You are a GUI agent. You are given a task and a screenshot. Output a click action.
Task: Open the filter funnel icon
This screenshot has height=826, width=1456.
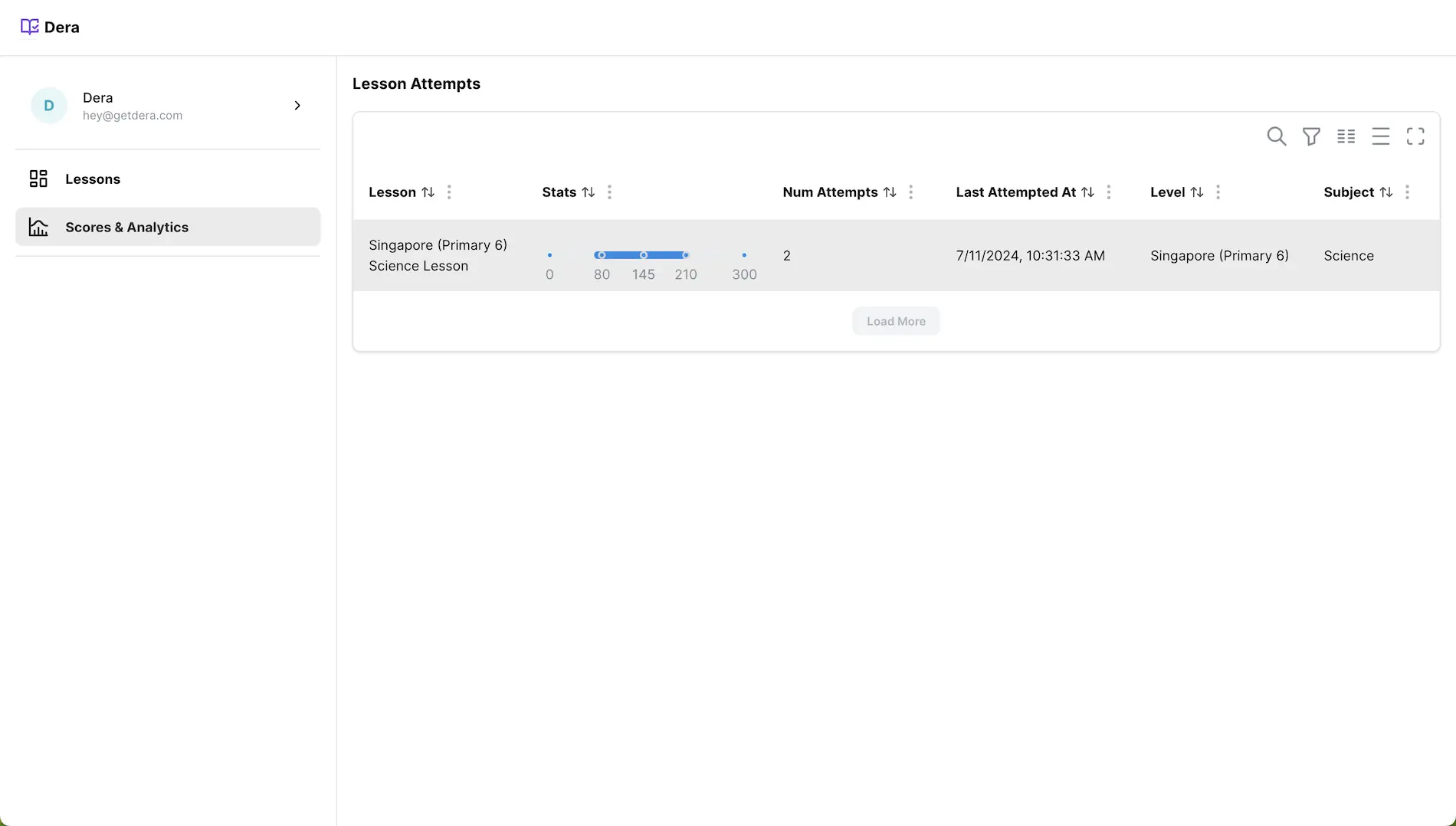(1311, 136)
